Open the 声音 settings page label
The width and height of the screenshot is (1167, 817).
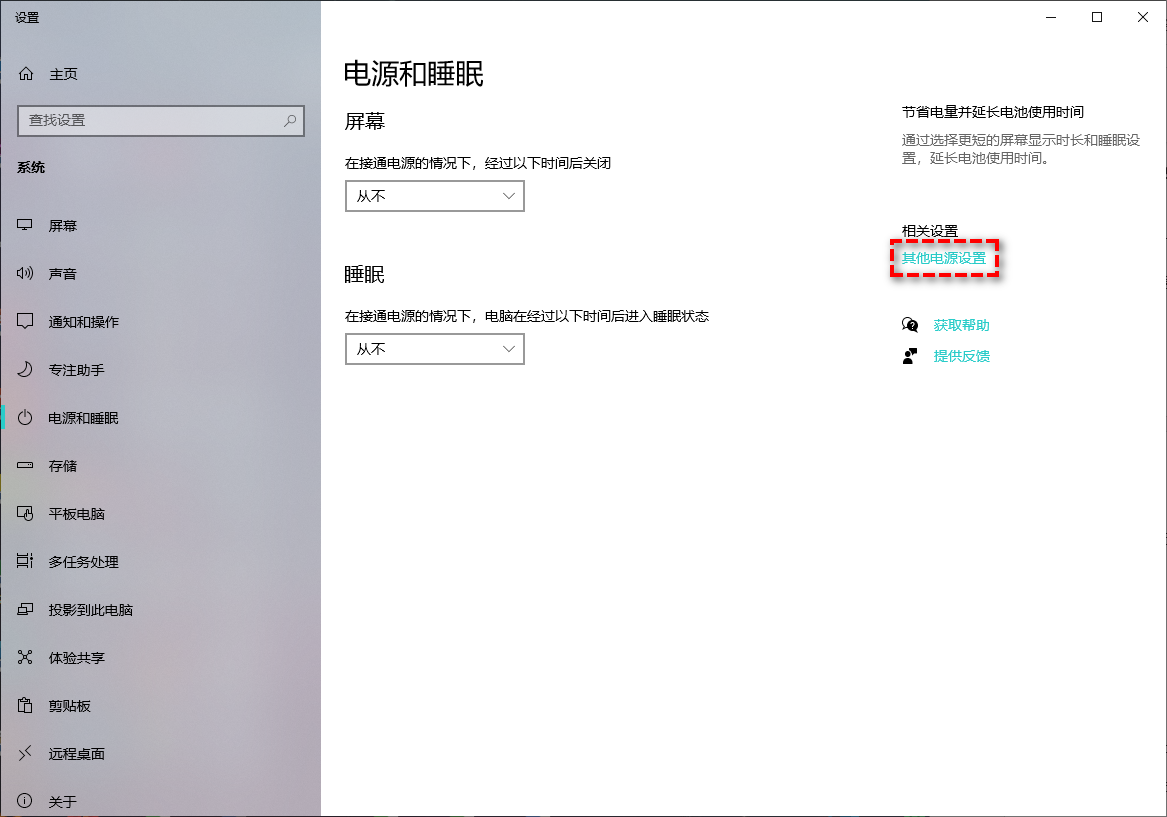[x=63, y=274]
